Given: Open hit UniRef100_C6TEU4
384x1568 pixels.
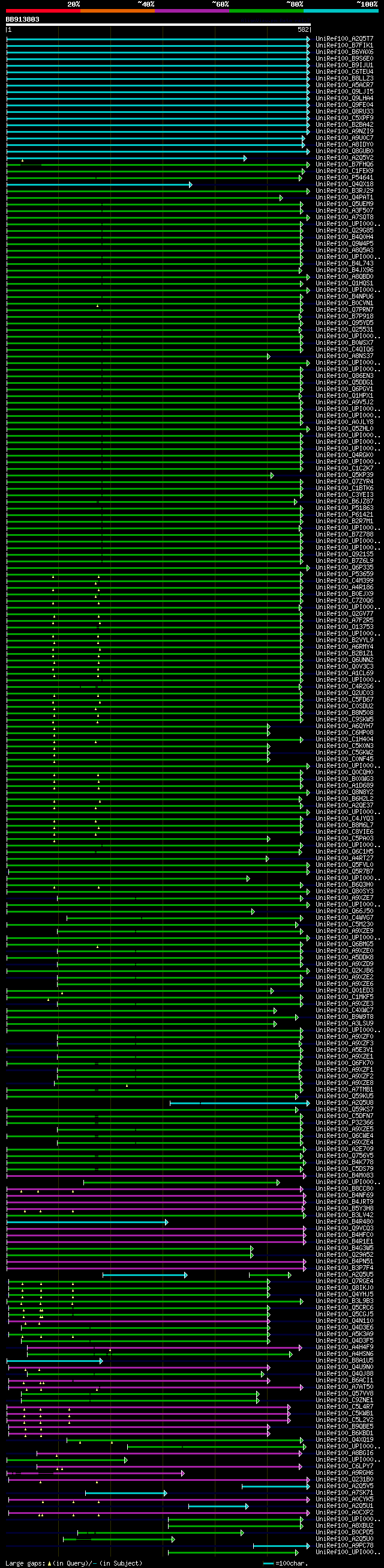Looking at the screenshot, I should pos(344,72).
